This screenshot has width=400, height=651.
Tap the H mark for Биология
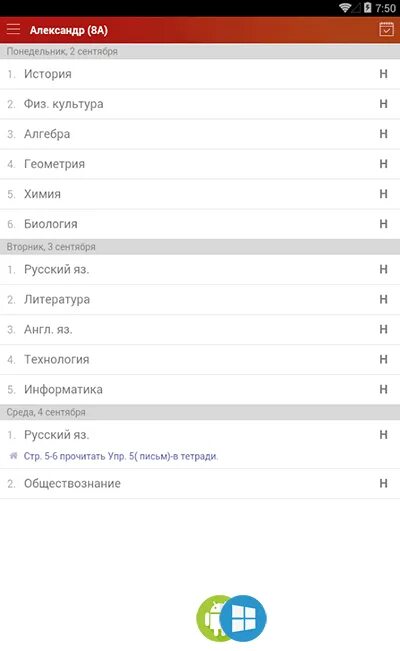(x=383, y=224)
